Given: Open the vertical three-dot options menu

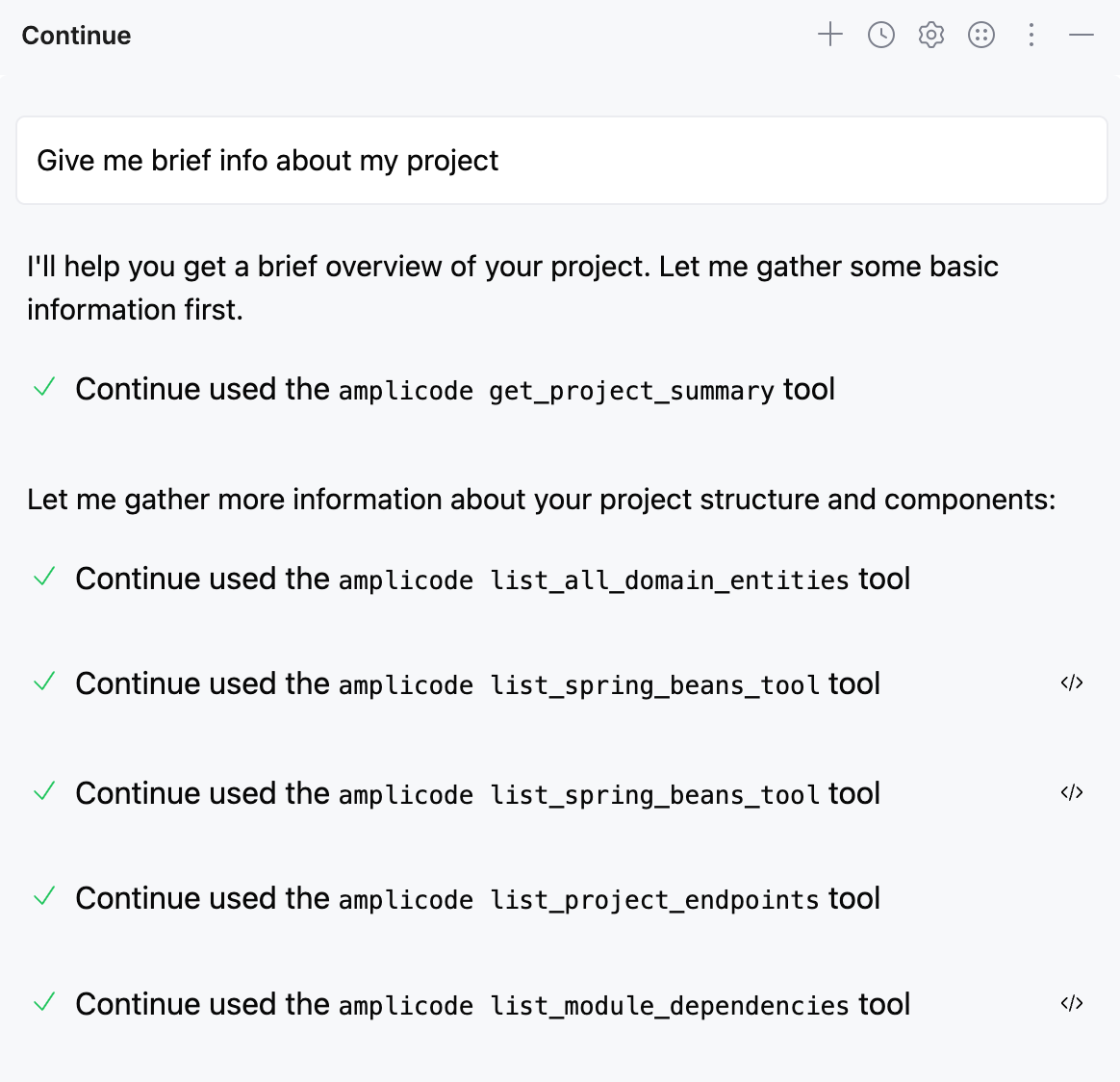Looking at the screenshot, I should (x=1031, y=36).
